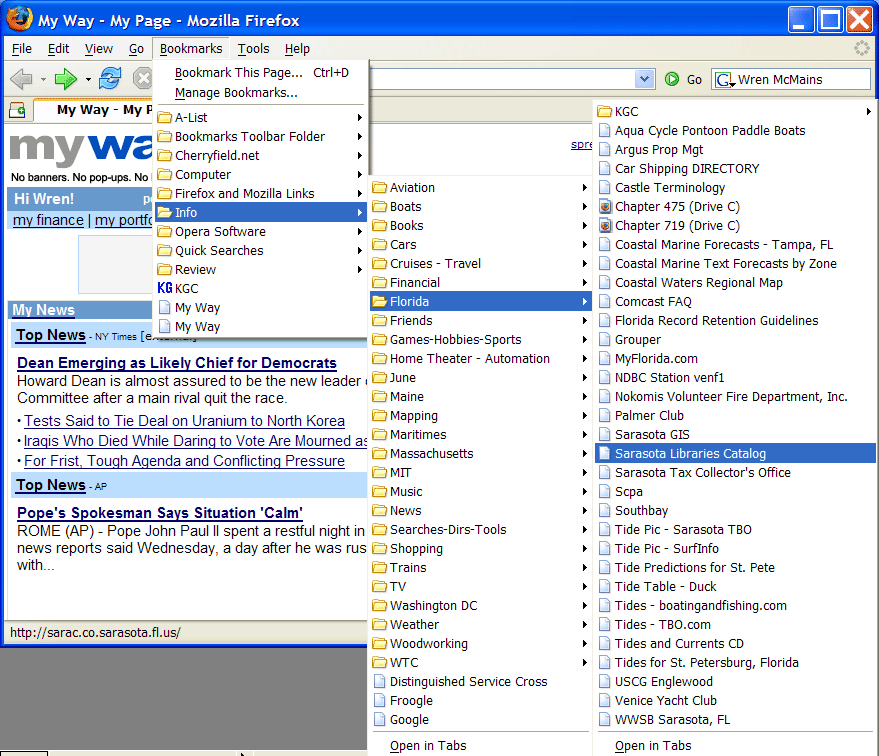Click the Weather folder icon
This screenshot has height=756, width=879.
click(380, 625)
